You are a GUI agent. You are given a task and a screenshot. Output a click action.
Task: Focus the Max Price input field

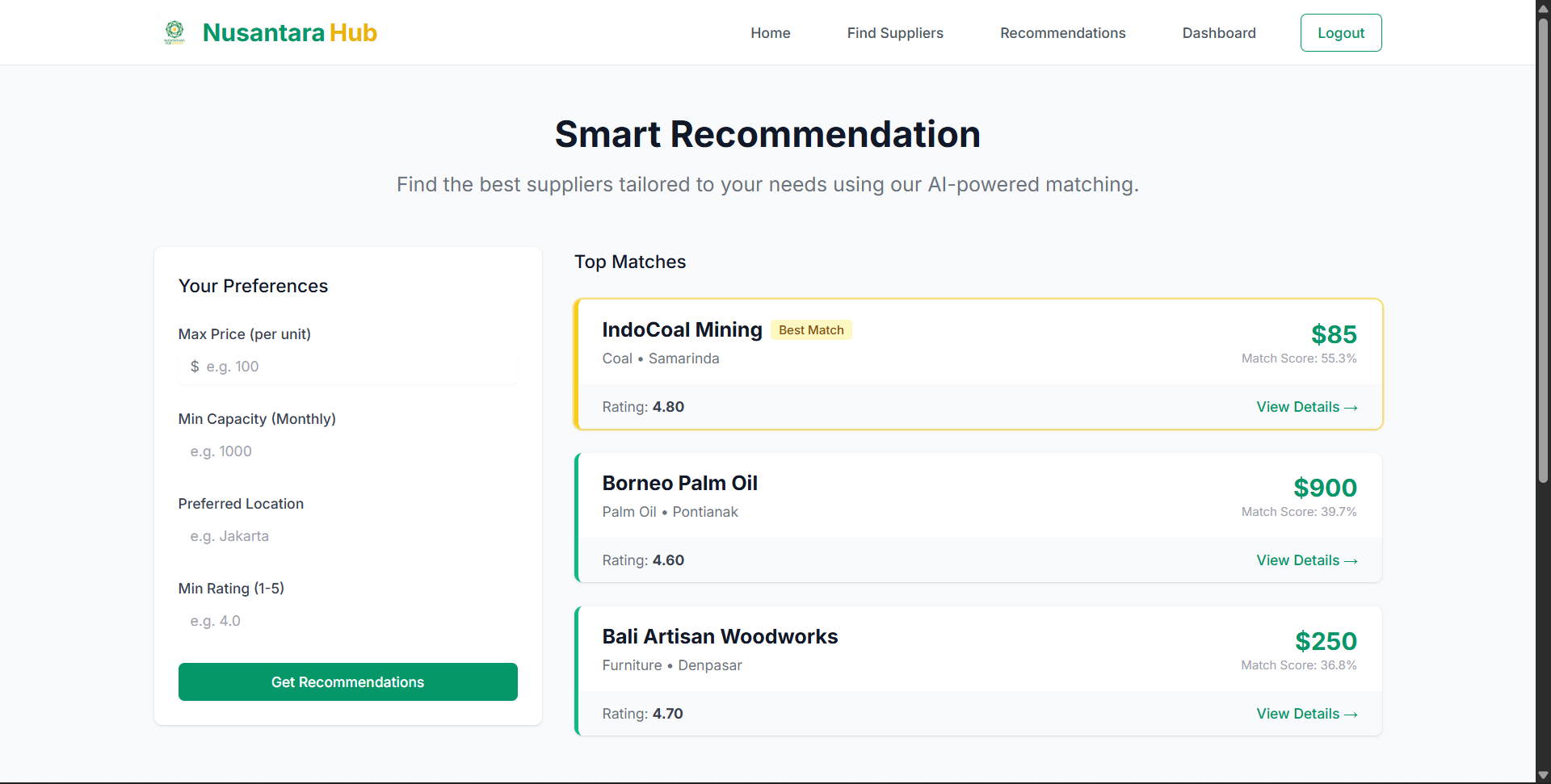[355, 367]
